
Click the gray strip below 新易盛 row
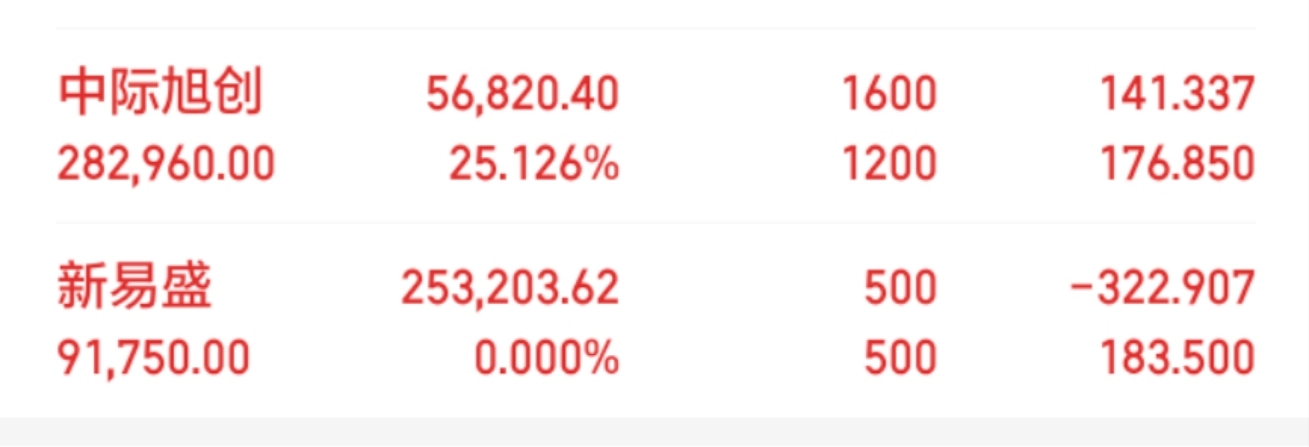click(654, 432)
